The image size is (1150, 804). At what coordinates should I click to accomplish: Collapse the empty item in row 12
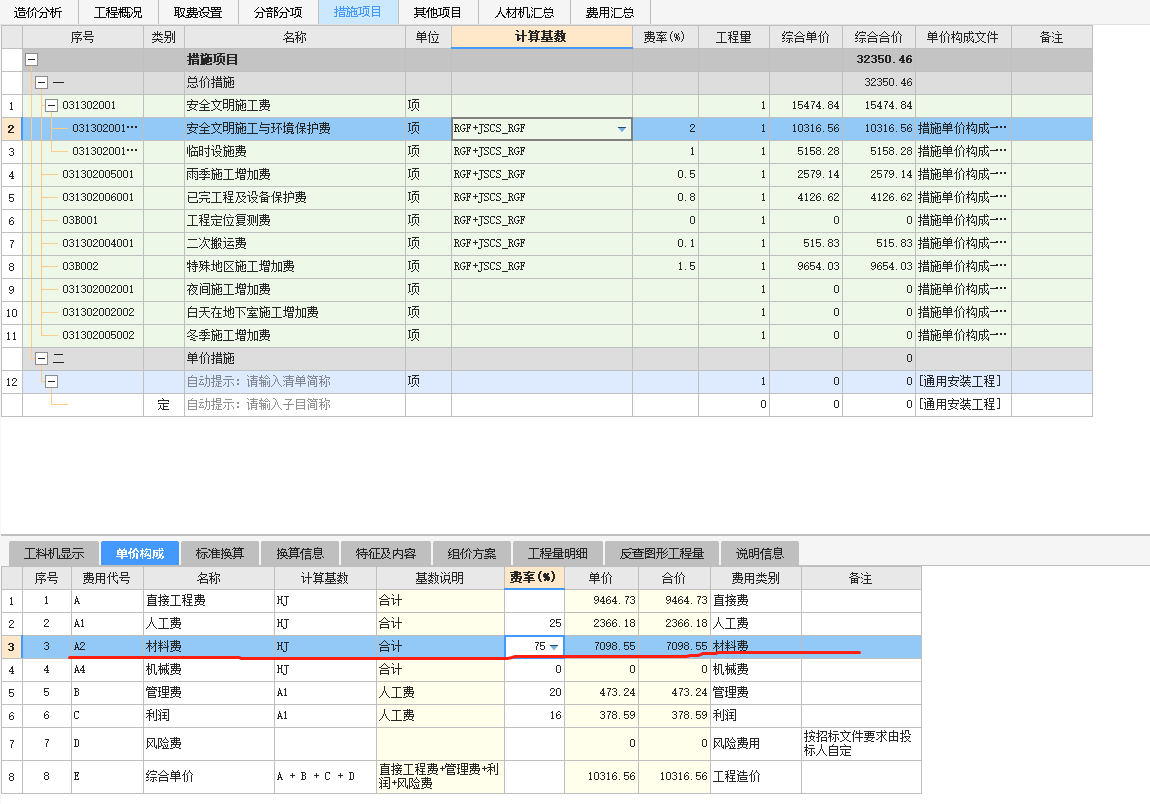(51, 381)
